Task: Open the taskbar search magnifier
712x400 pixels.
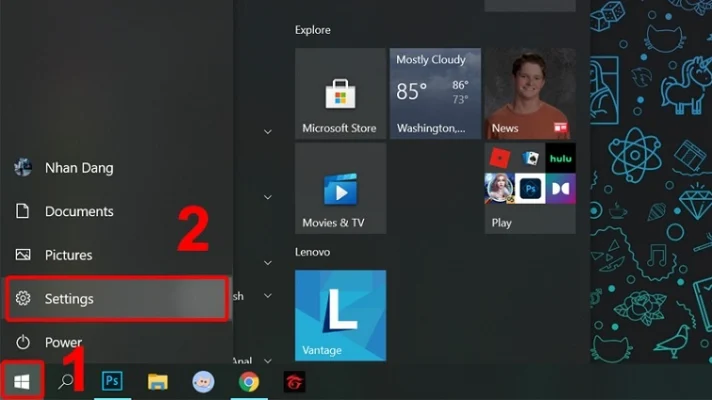Action: pos(66,381)
